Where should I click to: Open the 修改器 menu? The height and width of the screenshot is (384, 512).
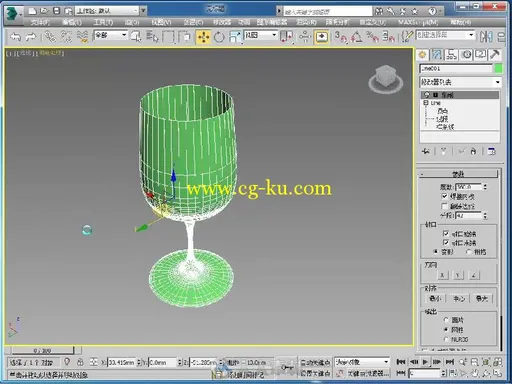point(222,22)
